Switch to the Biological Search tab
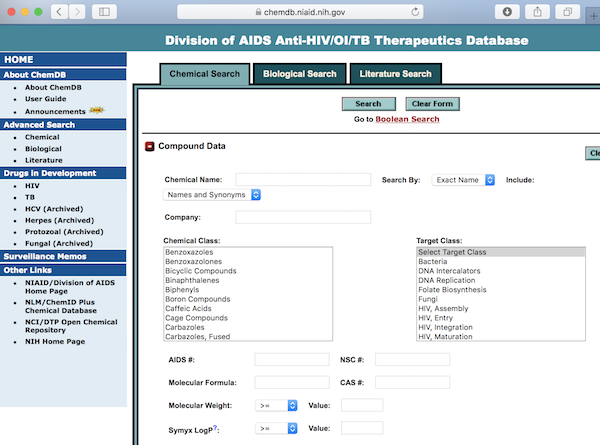600x445 pixels. click(300, 74)
